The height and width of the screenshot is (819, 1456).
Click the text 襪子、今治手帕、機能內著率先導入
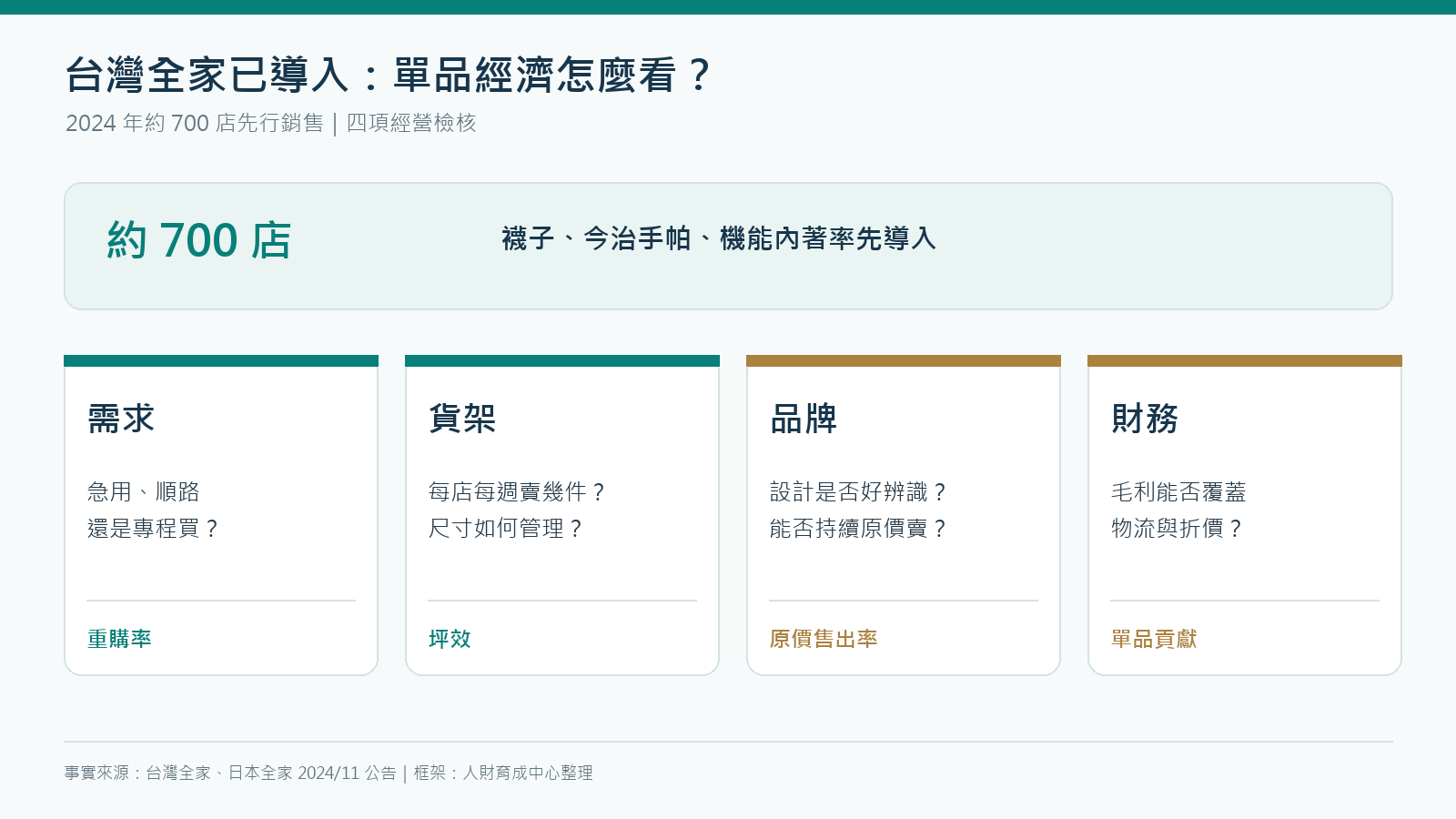[719, 238]
